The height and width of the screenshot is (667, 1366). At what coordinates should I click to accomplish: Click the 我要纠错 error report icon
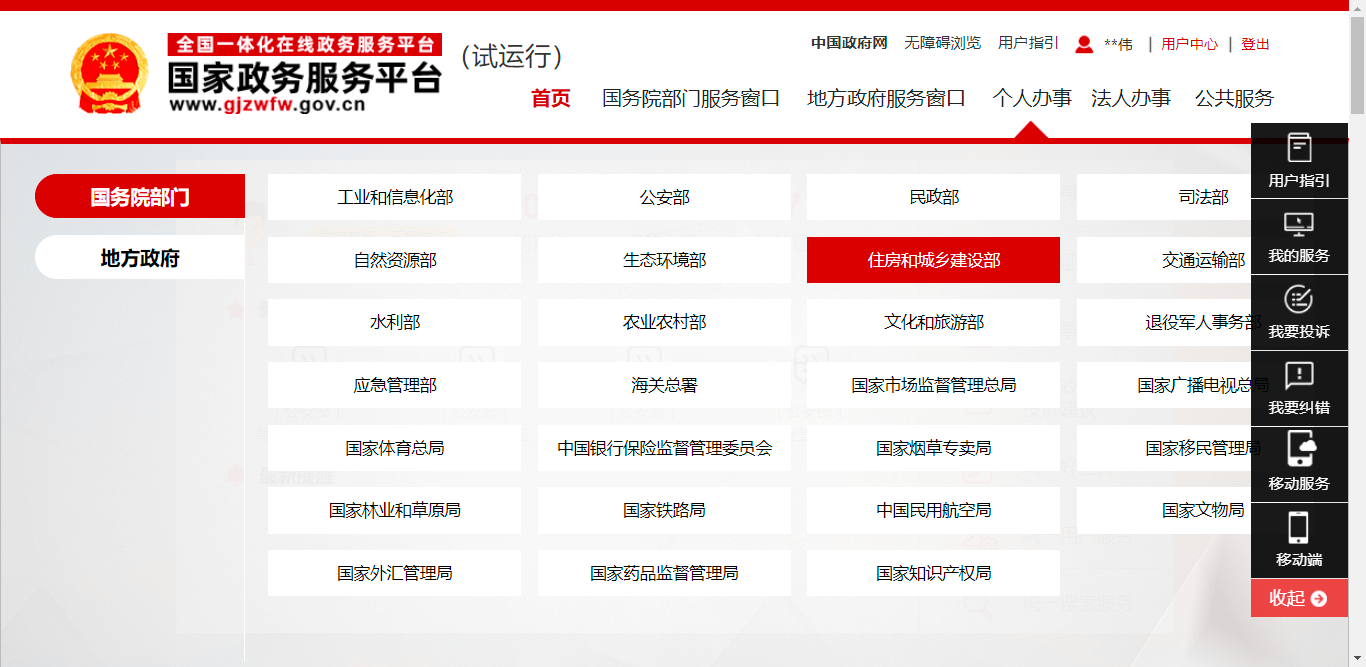(1299, 375)
